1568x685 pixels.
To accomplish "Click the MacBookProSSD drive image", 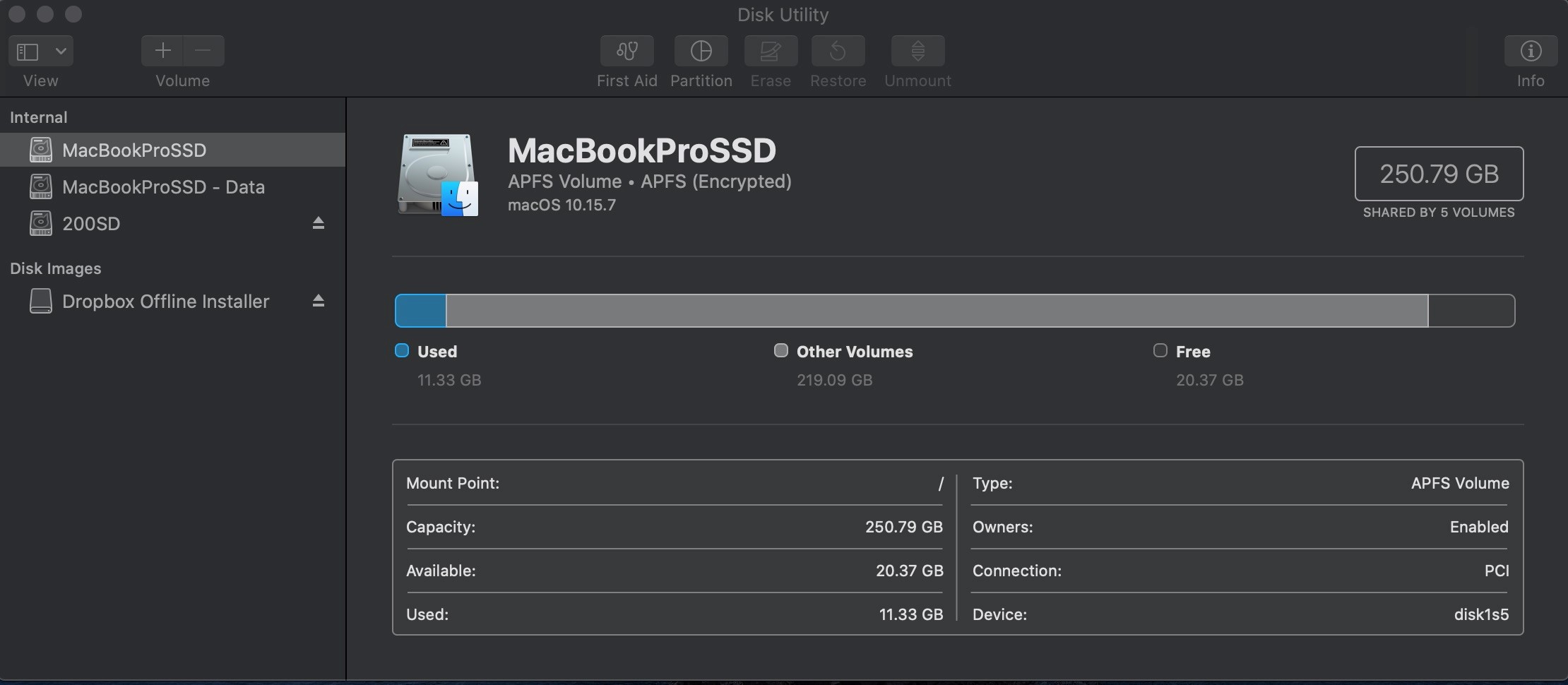I will (x=438, y=174).
